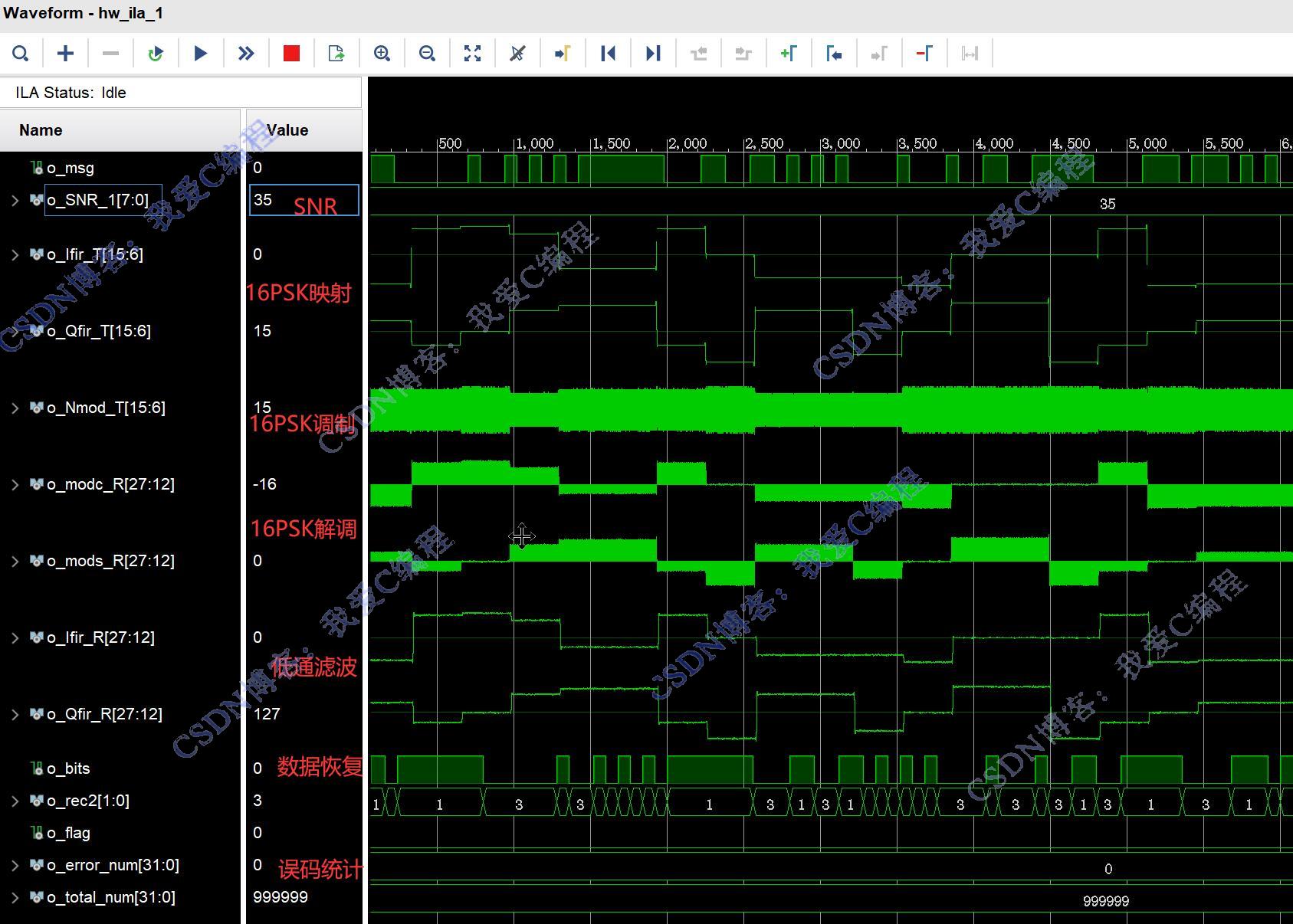The image size is (1293, 924).
Task: Expand the o_modc_R[27:12] bus
Action: click(15, 484)
